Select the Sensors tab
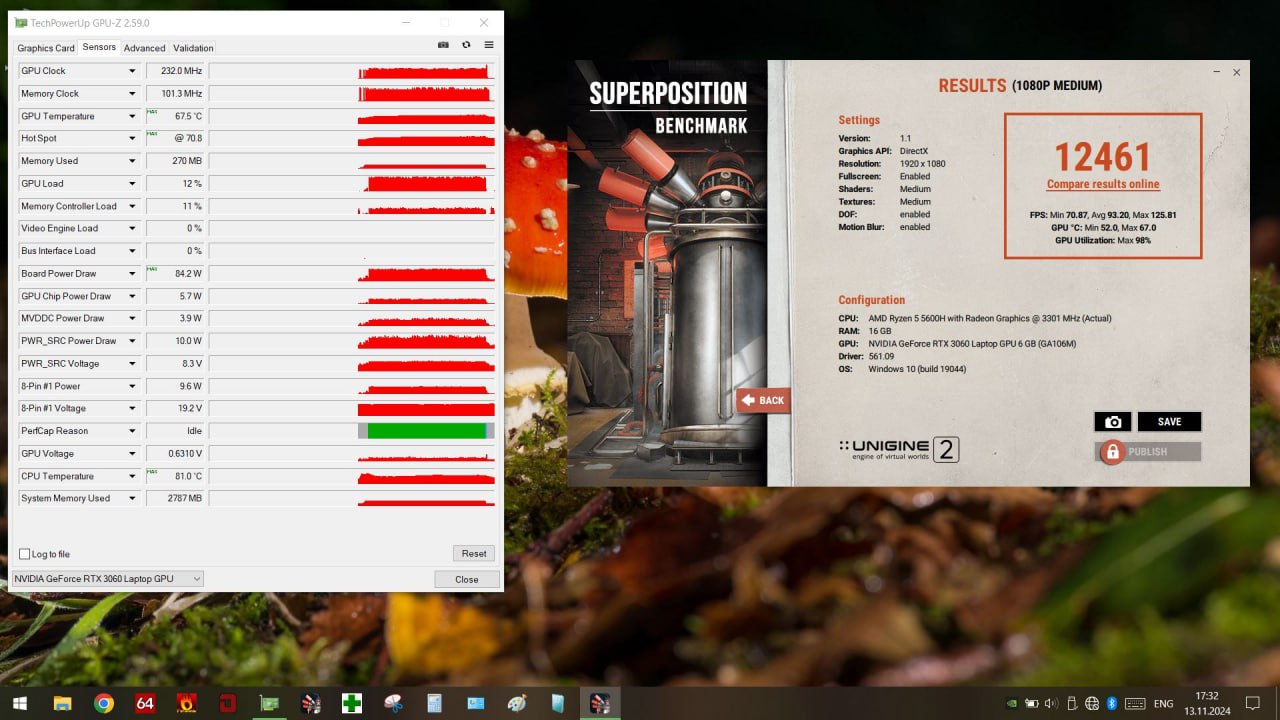The width and height of the screenshot is (1280, 720). pyautogui.click(x=99, y=47)
